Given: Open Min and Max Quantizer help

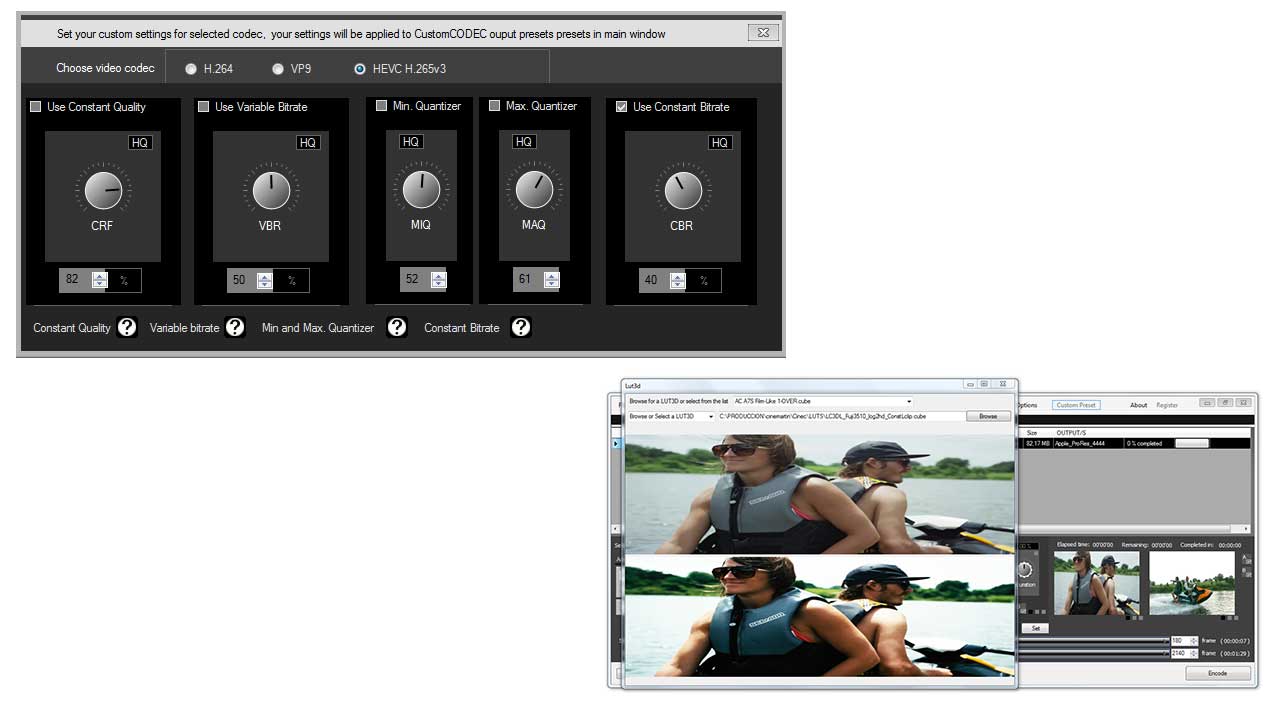Looking at the screenshot, I should [397, 327].
